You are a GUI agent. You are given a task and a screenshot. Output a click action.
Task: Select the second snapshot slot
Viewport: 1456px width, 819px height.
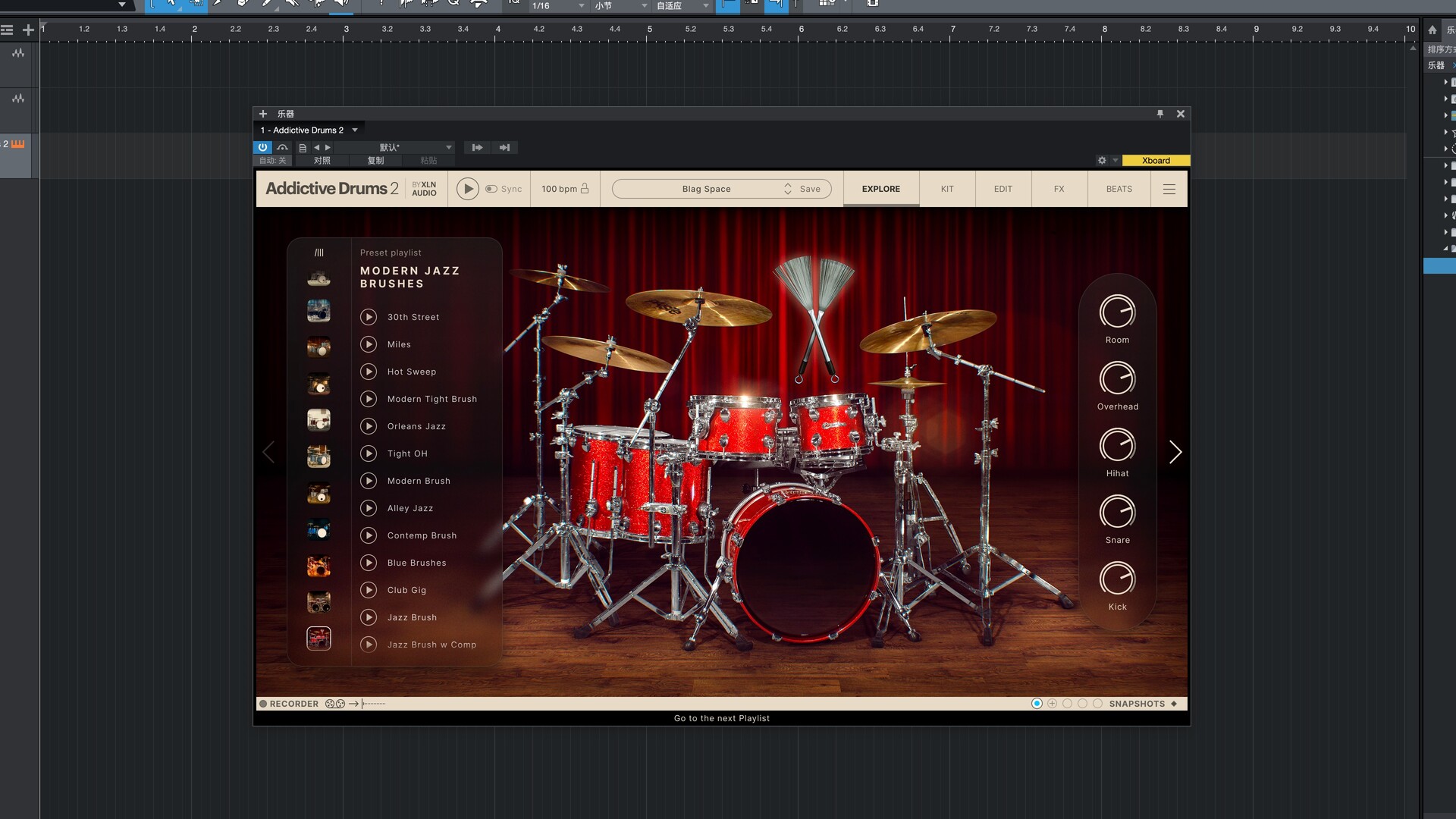coord(1052,704)
